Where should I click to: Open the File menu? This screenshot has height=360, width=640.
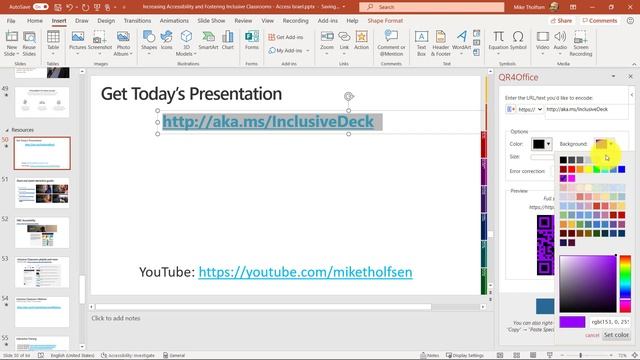(11, 20)
